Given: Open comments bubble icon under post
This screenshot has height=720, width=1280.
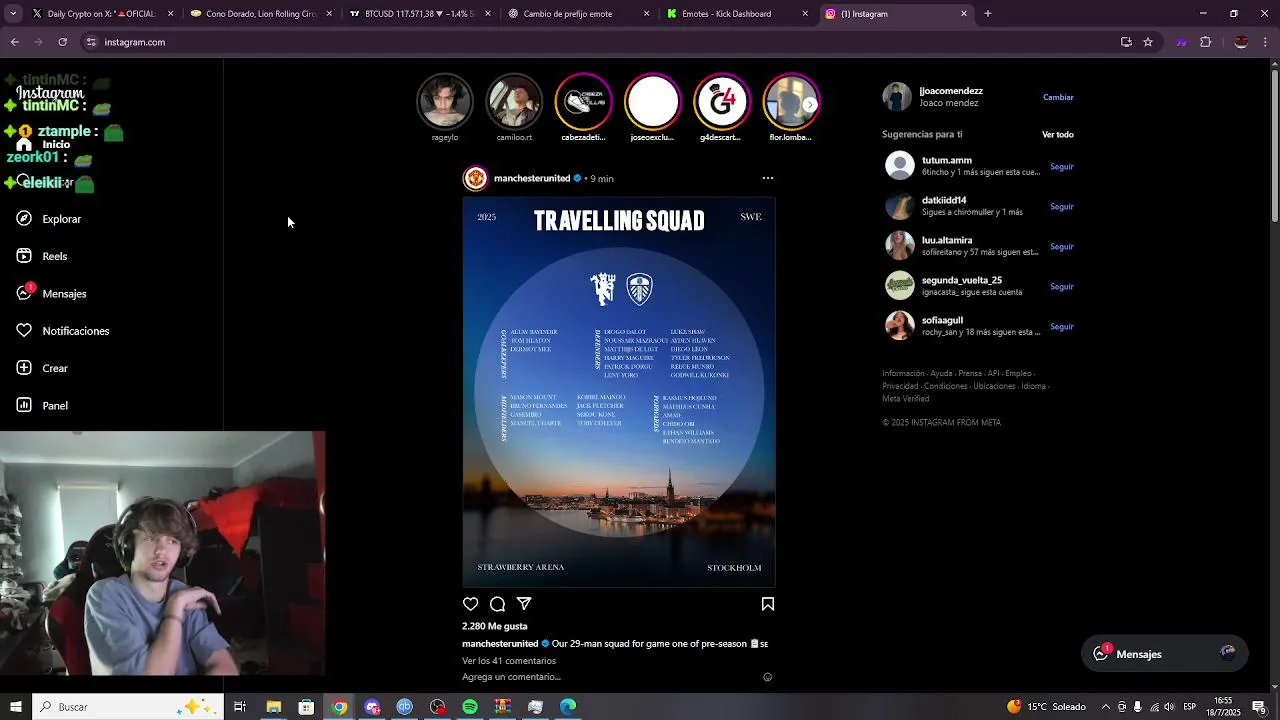Looking at the screenshot, I should click(497, 604).
